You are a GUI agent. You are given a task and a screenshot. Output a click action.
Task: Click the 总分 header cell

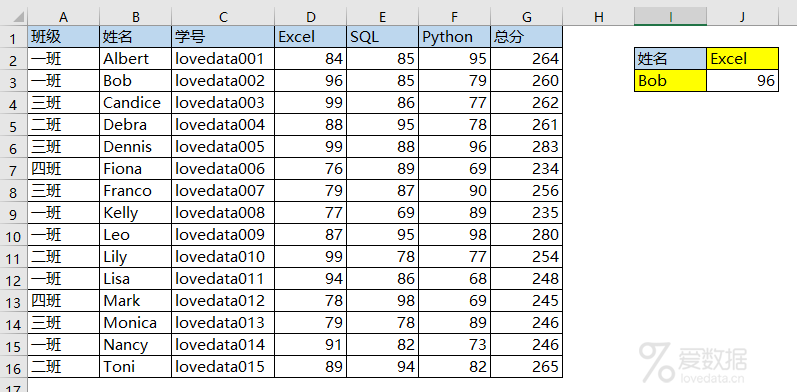[527, 37]
